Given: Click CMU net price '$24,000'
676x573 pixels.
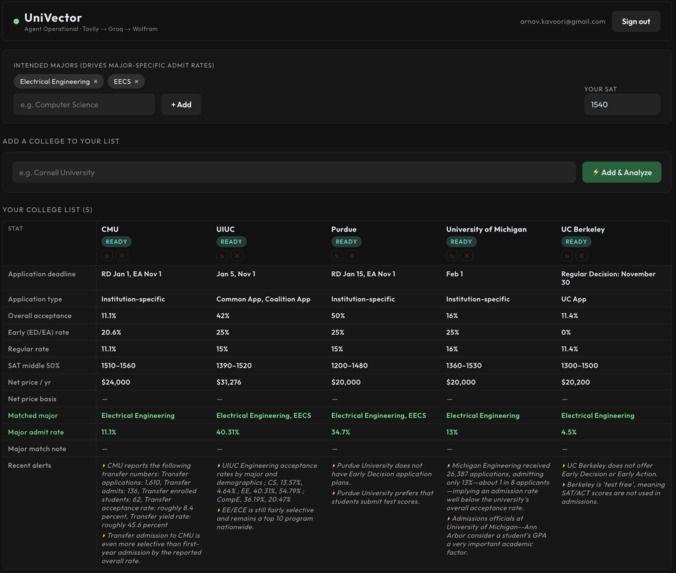Looking at the screenshot, I should (116, 382).
